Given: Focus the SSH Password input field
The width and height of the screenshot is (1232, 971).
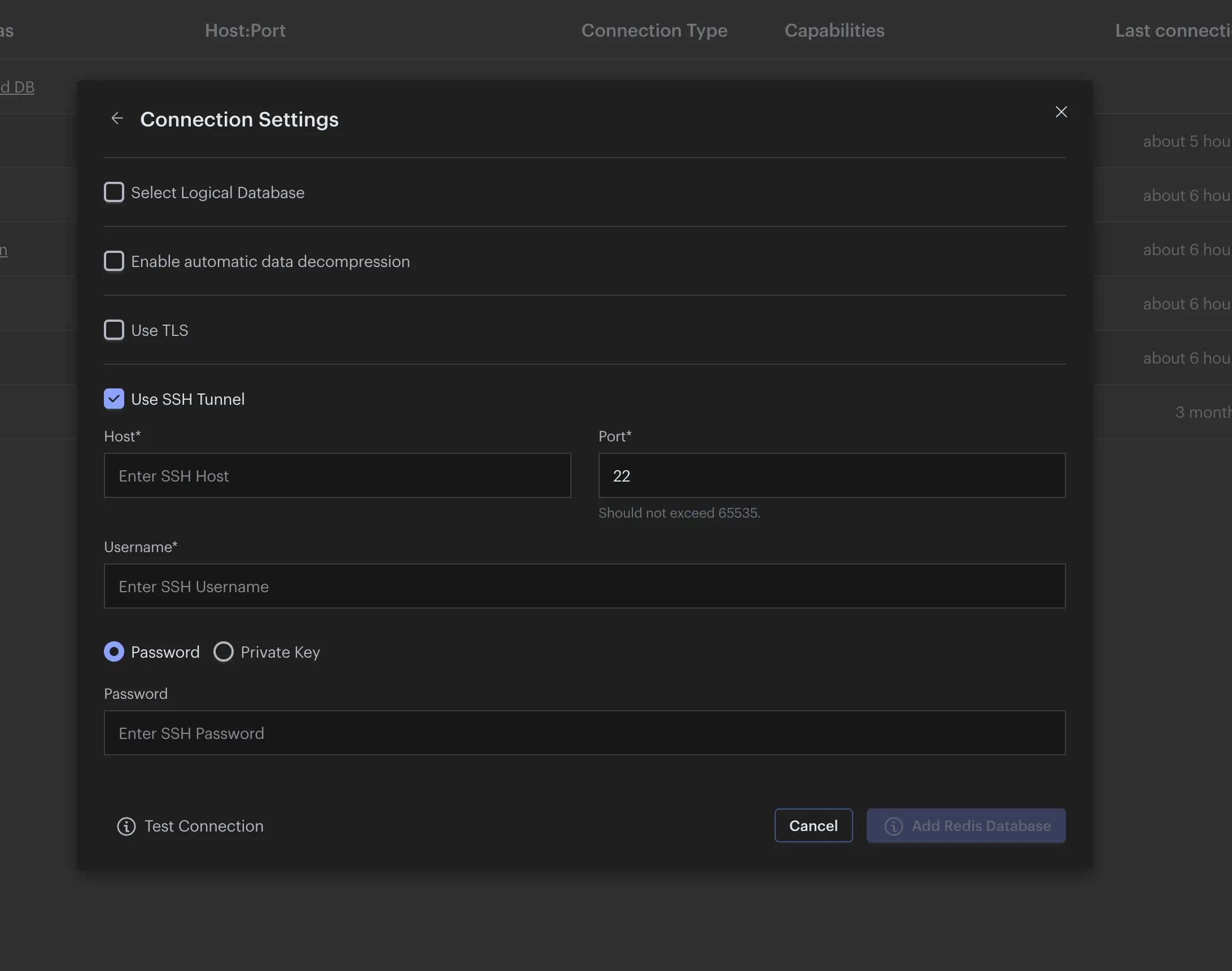Looking at the screenshot, I should tap(584, 733).
